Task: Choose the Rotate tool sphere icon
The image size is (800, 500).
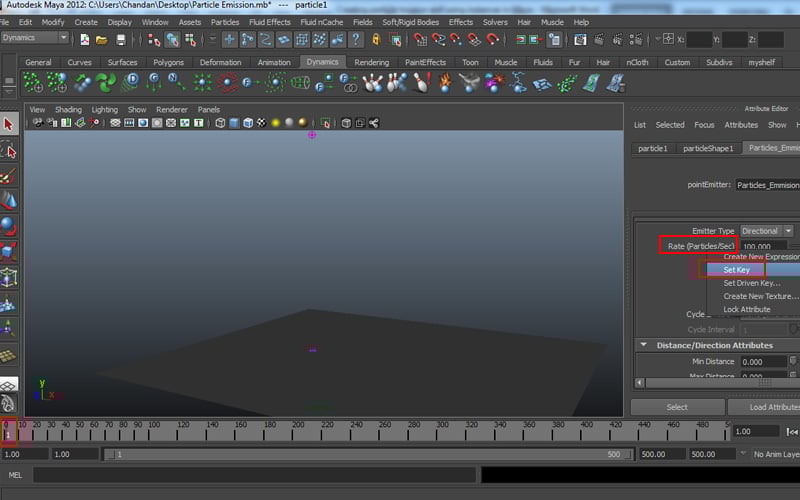Action: coord(9,225)
